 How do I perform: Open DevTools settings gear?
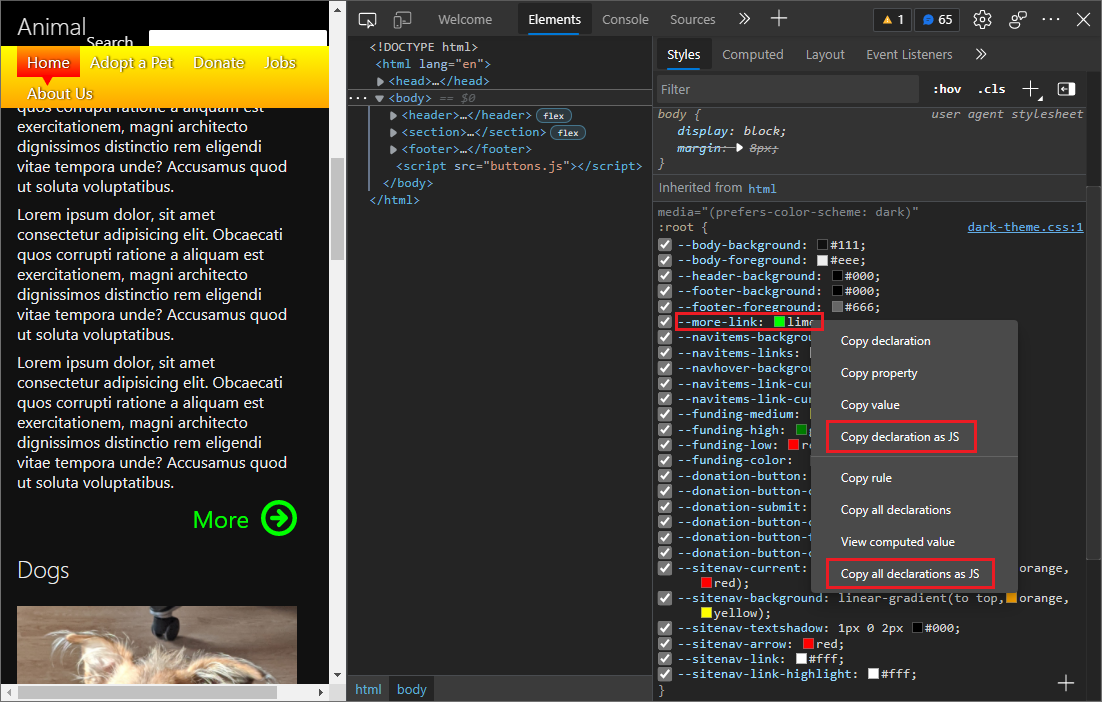[x=982, y=19]
